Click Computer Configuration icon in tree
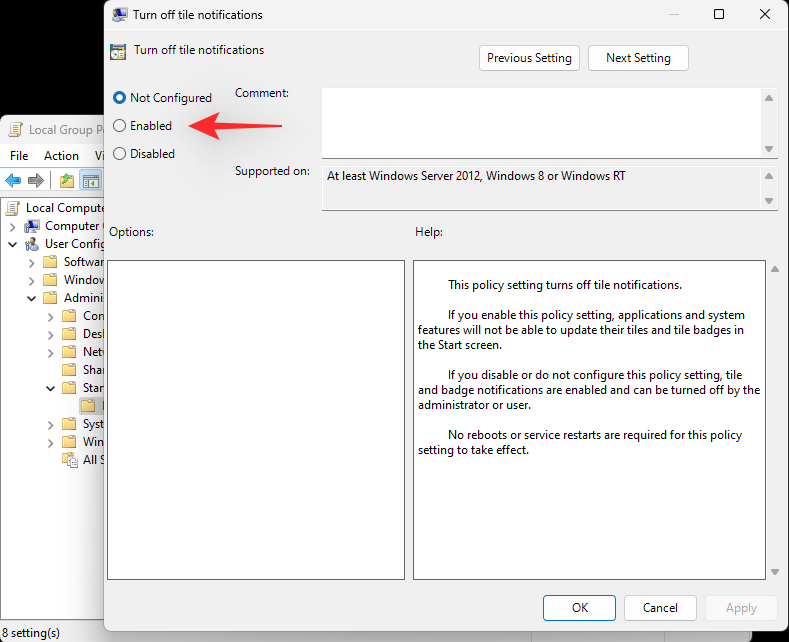 tap(32, 226)
